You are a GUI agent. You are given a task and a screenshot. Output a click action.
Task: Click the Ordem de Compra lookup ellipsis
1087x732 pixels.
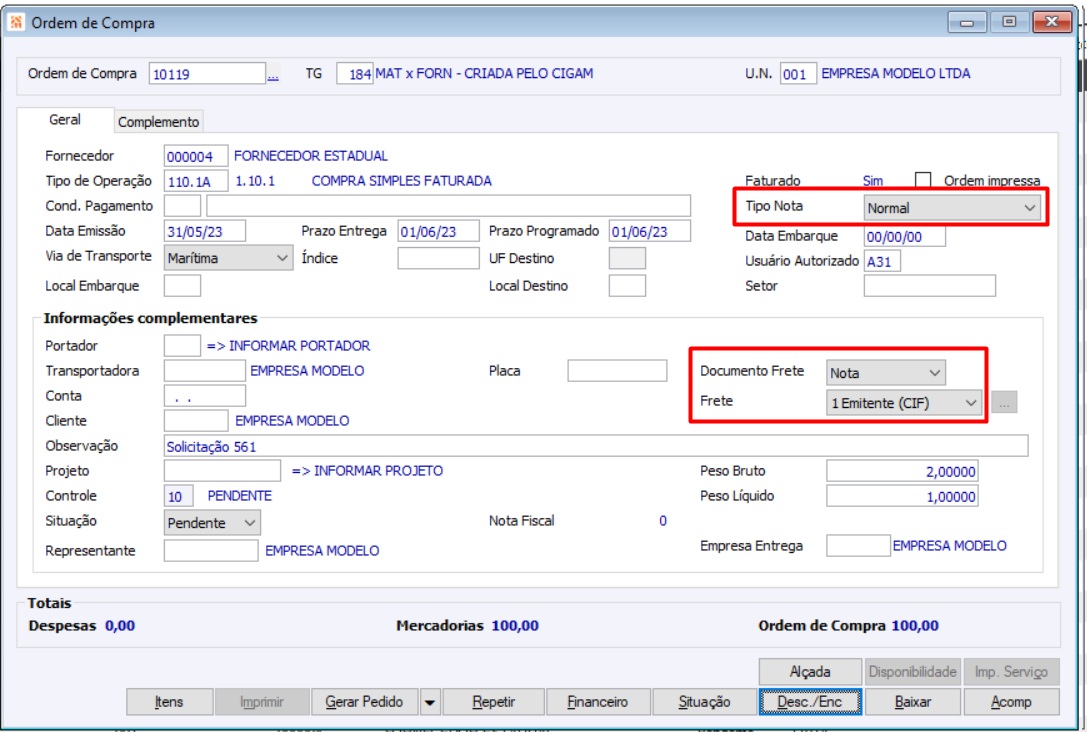273,74
